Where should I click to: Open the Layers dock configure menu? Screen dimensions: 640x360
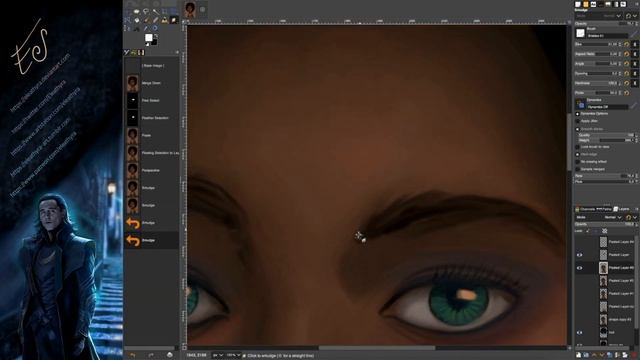[x=636, y=209]
